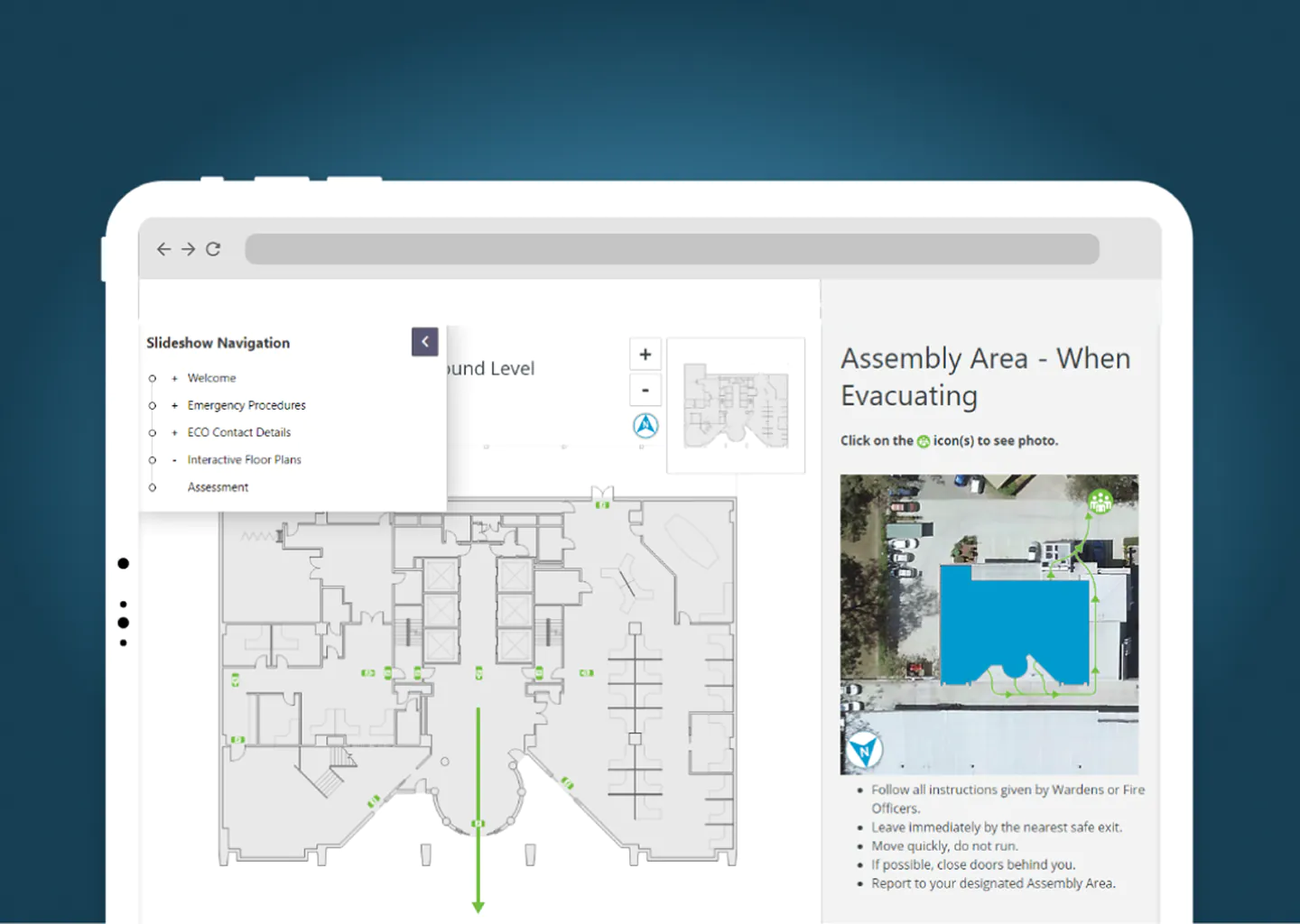
Task: Select the ECO Contact Details step circle
Action: [x=151, y=433]
